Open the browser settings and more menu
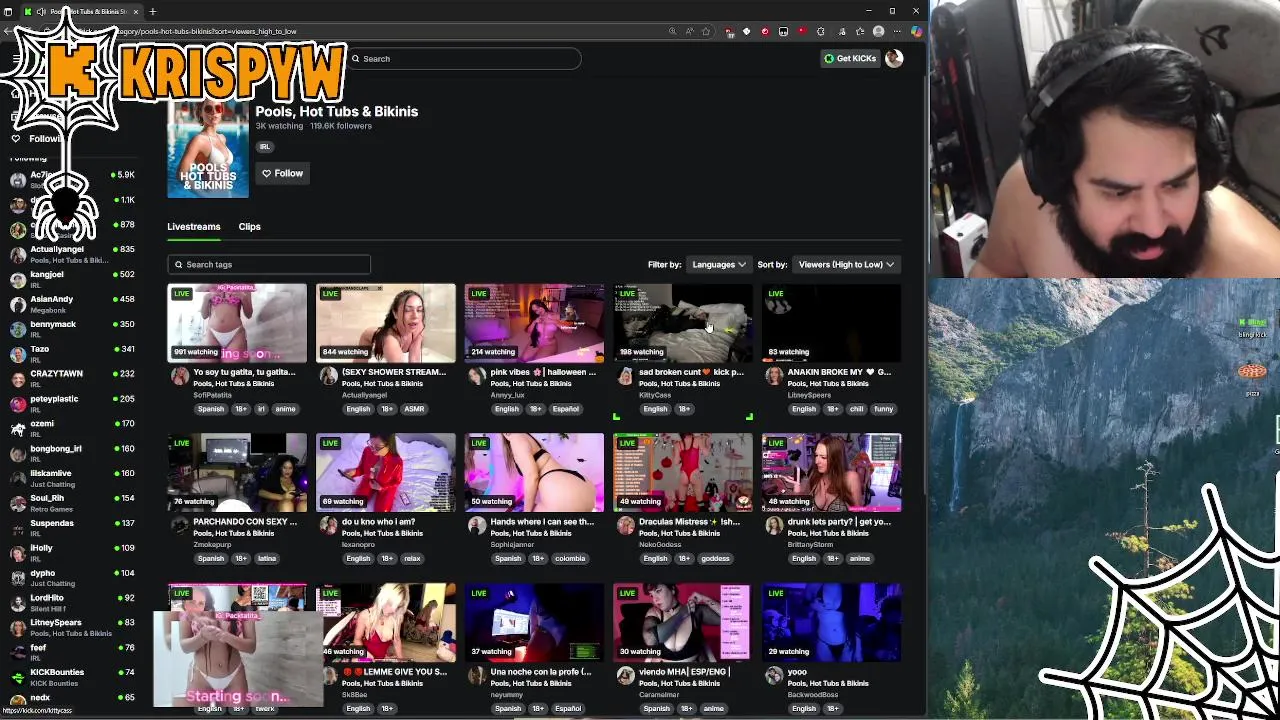 897,31
